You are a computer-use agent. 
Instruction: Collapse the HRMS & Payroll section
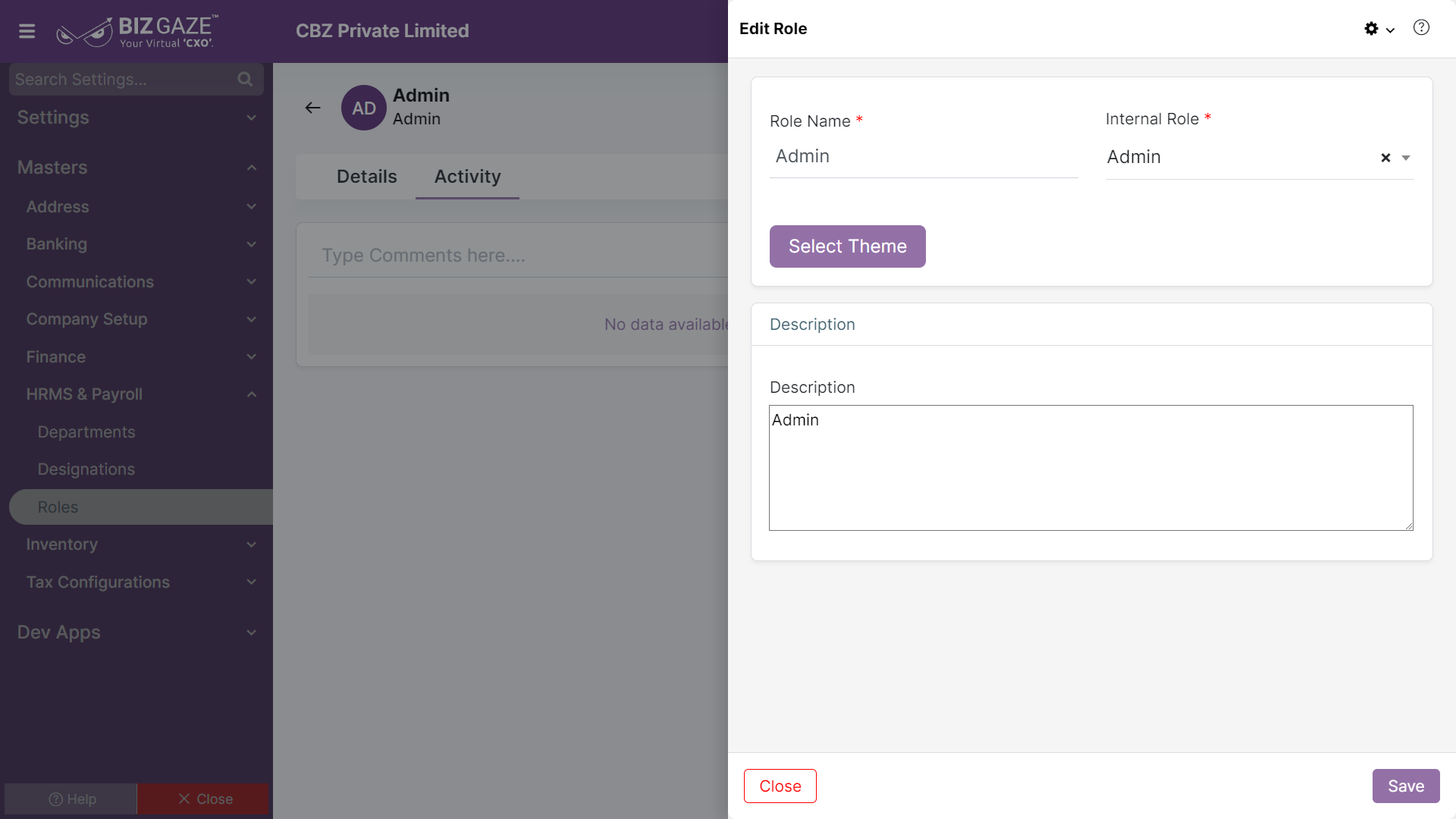pyautogui.click(x=252, y=394)
